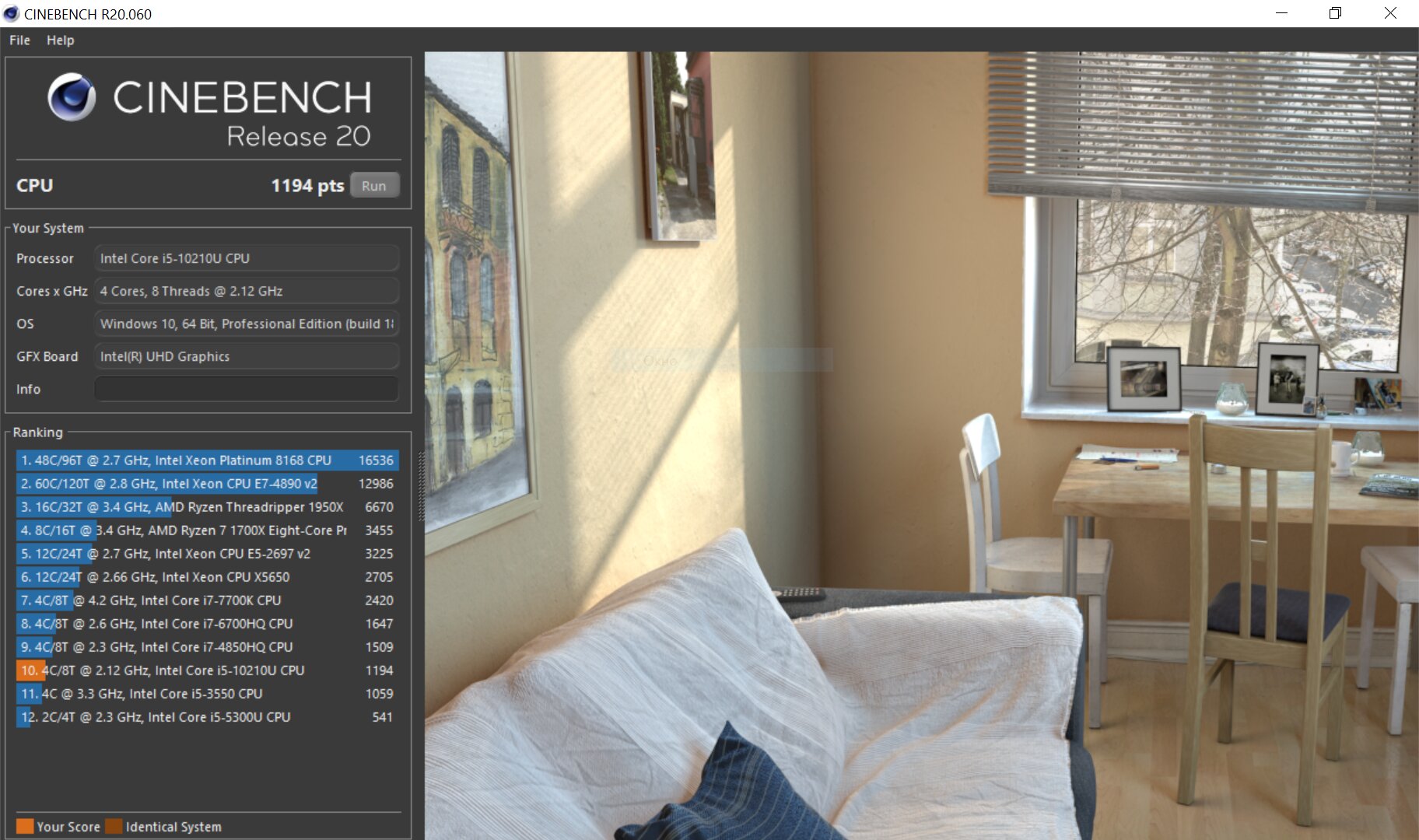Click the empty Info input field
Image resolution: width=1419 pixels, height=840 pixels.
click(x=247, y=389)
